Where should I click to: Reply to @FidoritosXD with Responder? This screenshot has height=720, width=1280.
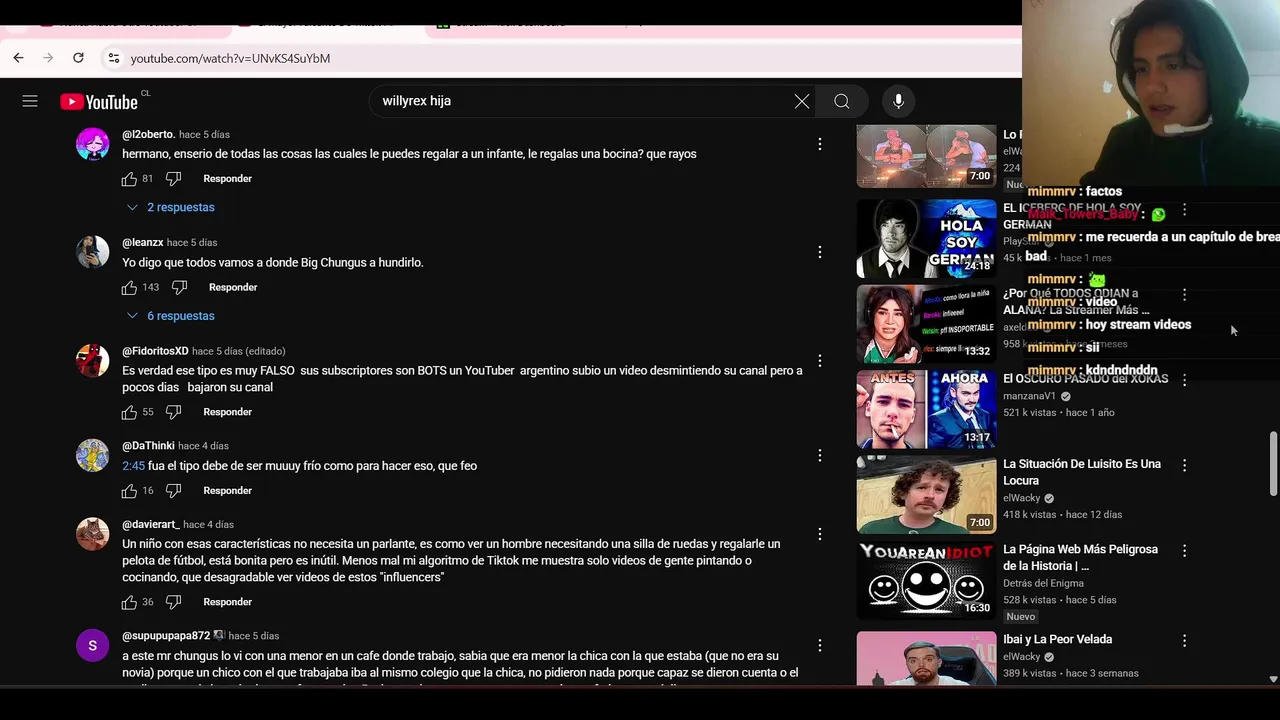coord(227,412)
